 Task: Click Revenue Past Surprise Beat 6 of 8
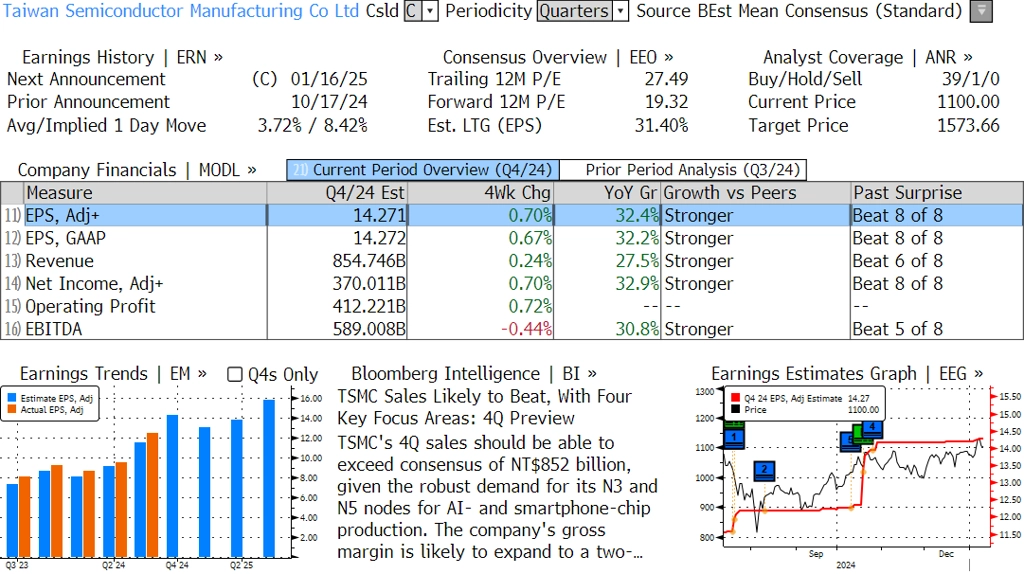pyautogui.click(x=897, y=261)
